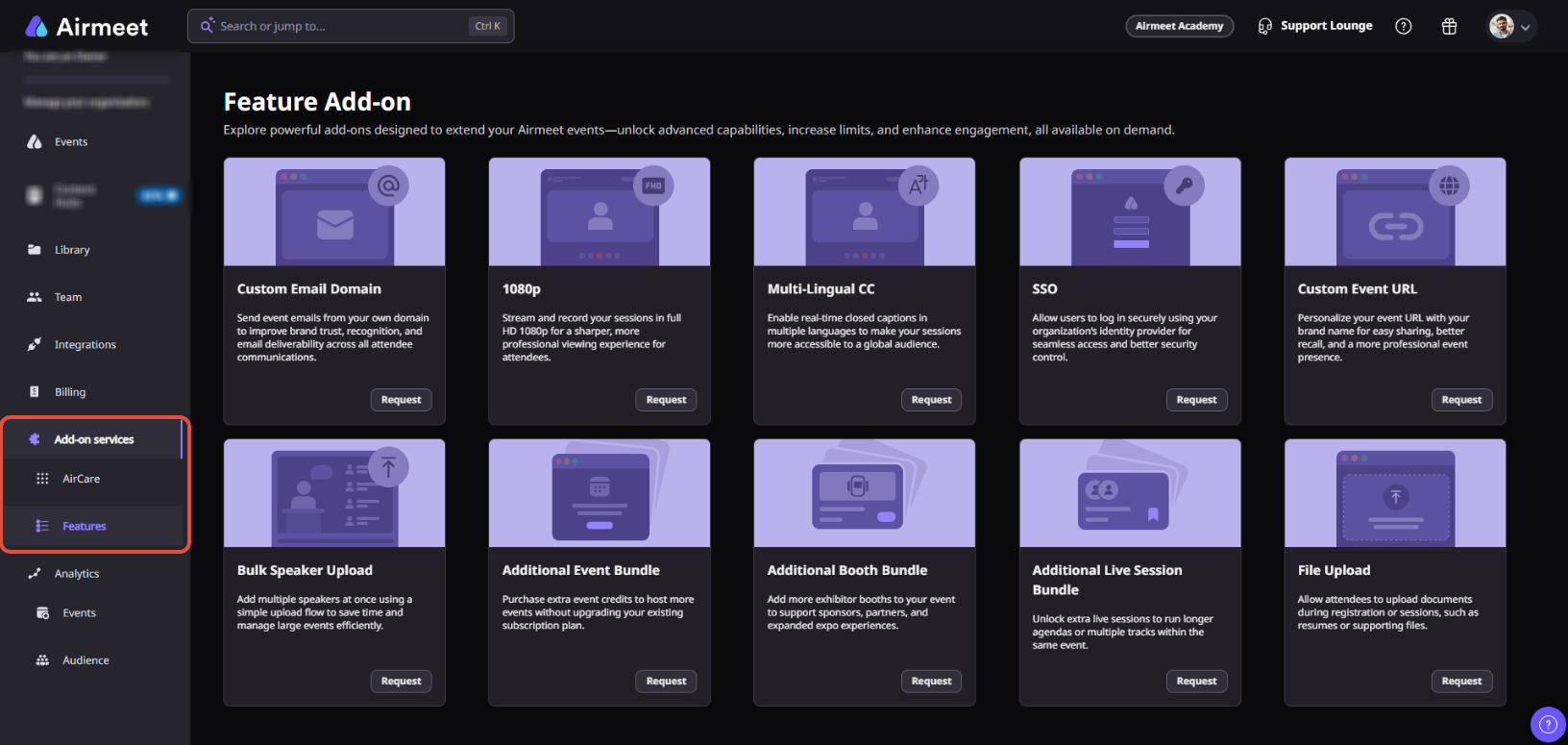Click the search sparkle icon
The height and width of the screenshot is (745, 1568).
pos(207,26)
